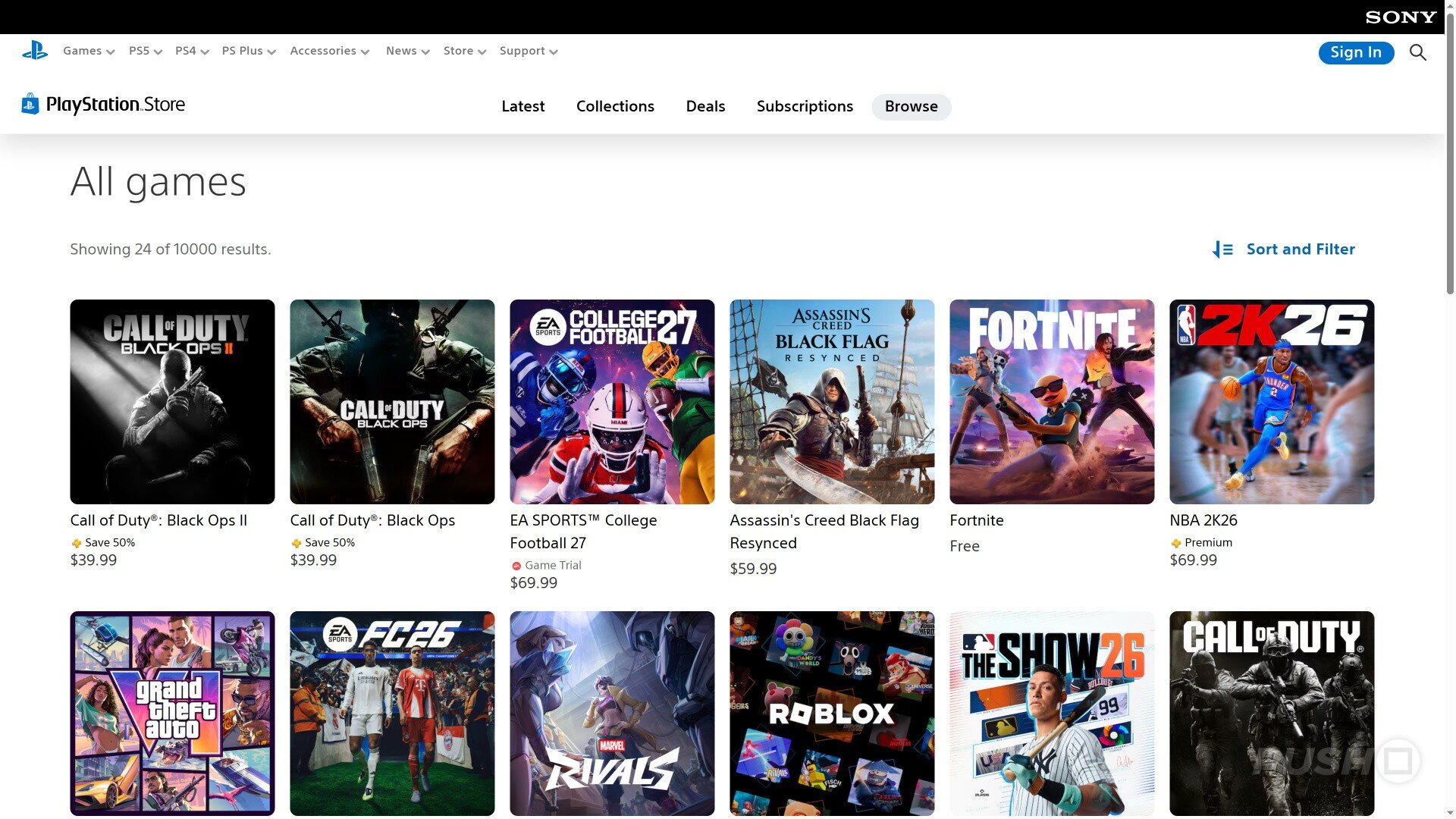Open the NBA 2K26 title link
This screenshot has height=819, width=1456.
1203,520
